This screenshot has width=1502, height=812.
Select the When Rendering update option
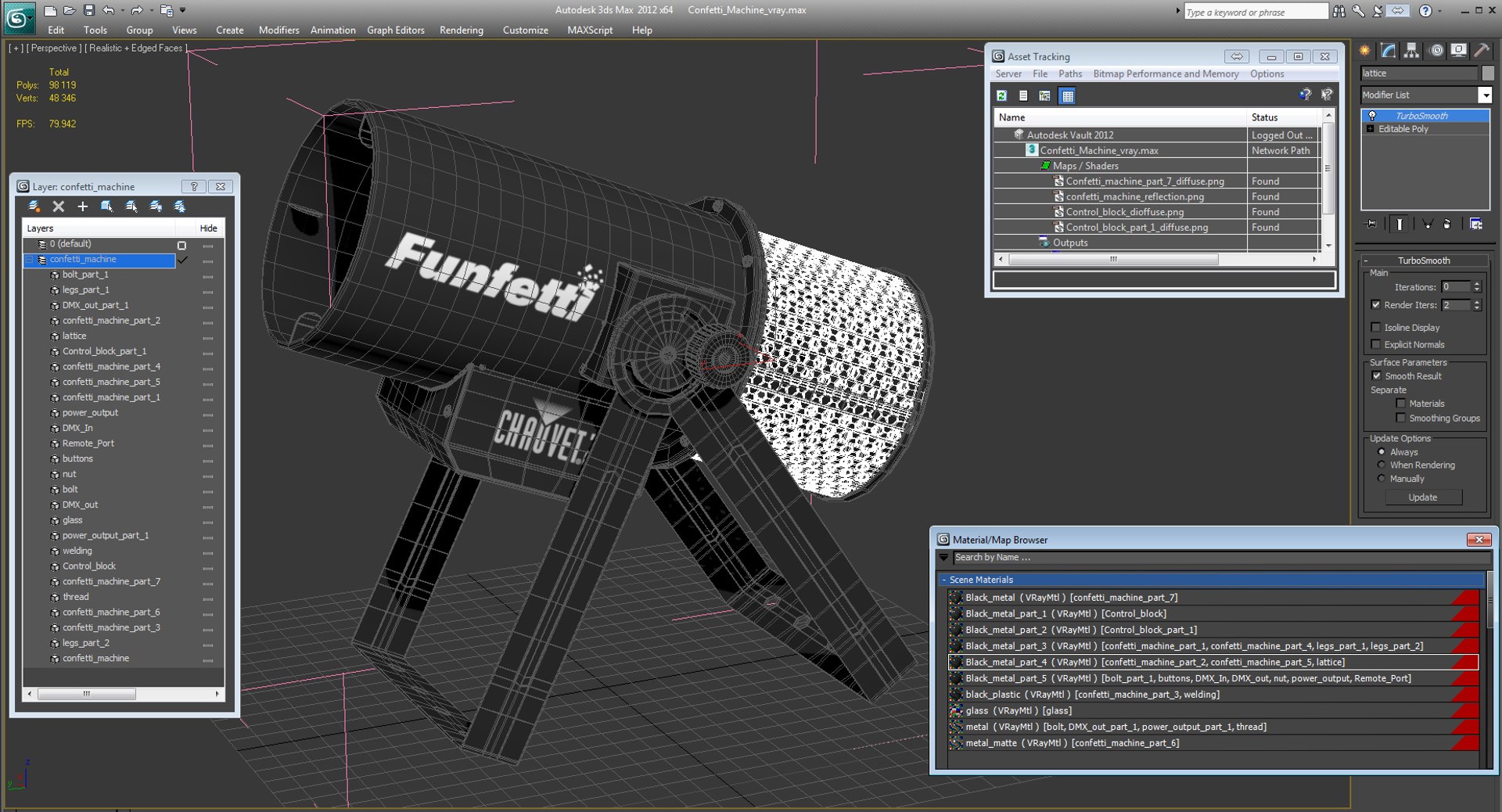[1382, 465]
